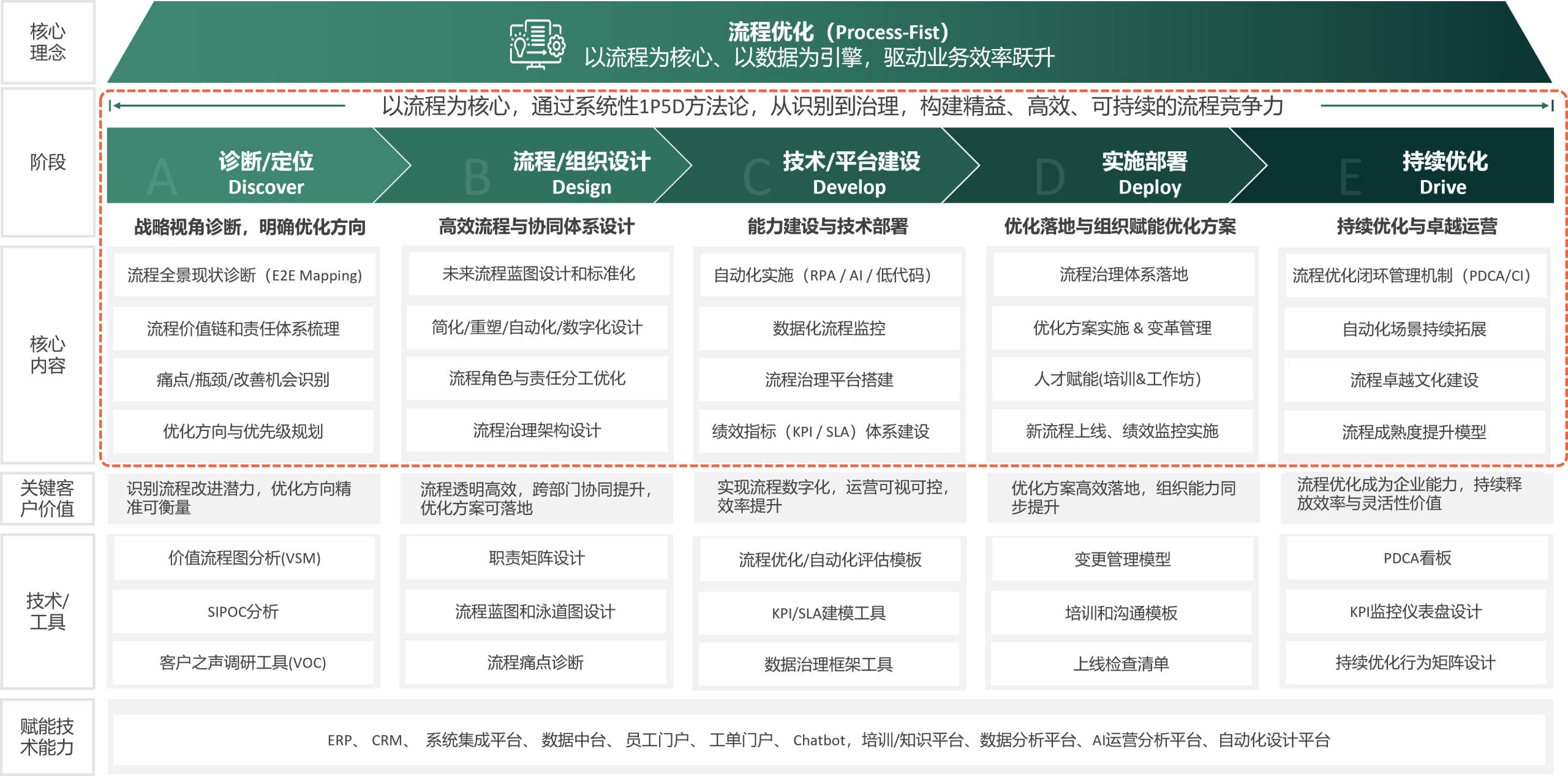The height and width of the screenshot is (776, 1568).
Task: Click the KPI / SLA performance metrics box
Action: (828, 431)
